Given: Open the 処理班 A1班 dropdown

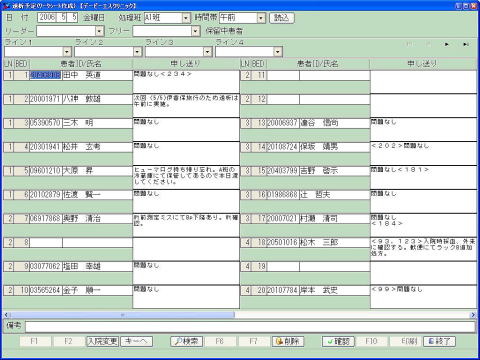Looking at the screenshot, I should pyautogui.click(x=186, y=18).
